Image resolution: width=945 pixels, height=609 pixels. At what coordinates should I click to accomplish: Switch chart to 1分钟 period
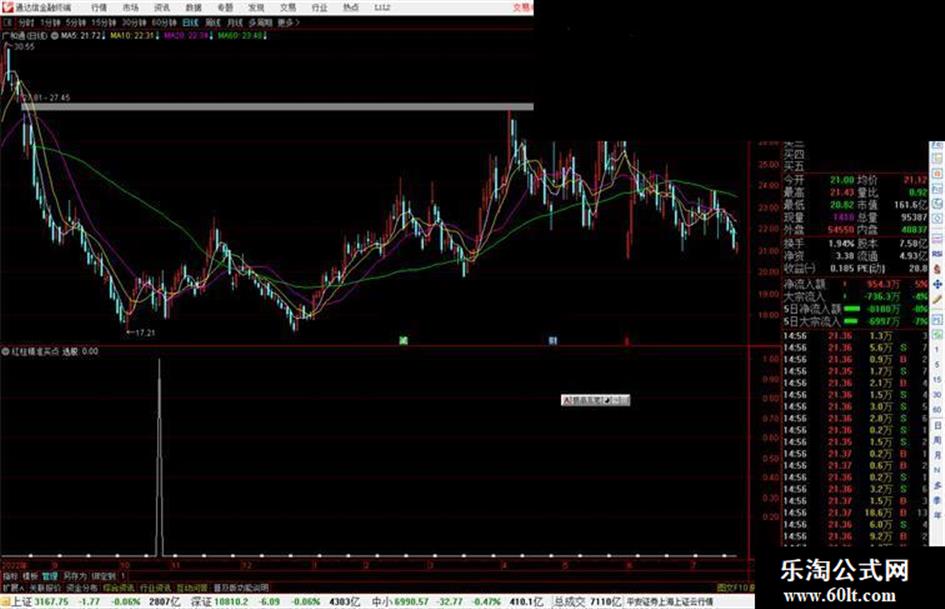point(49,22)
